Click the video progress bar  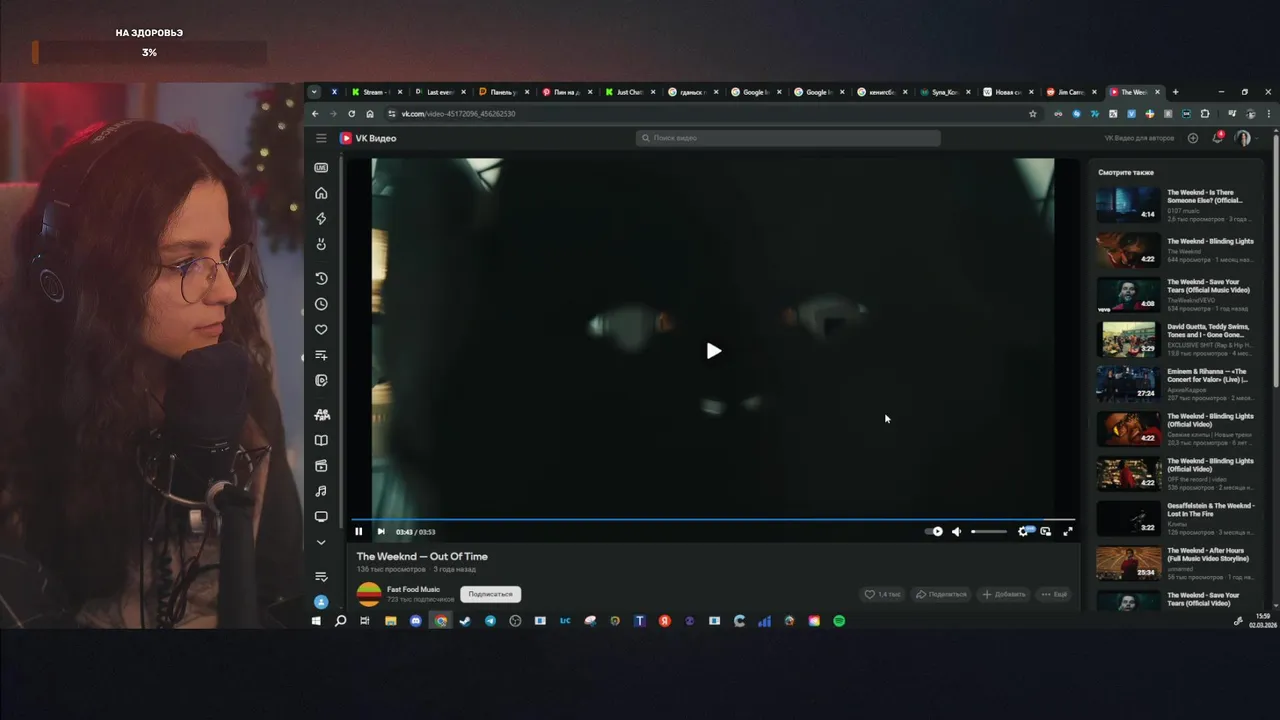coord(713,520)
